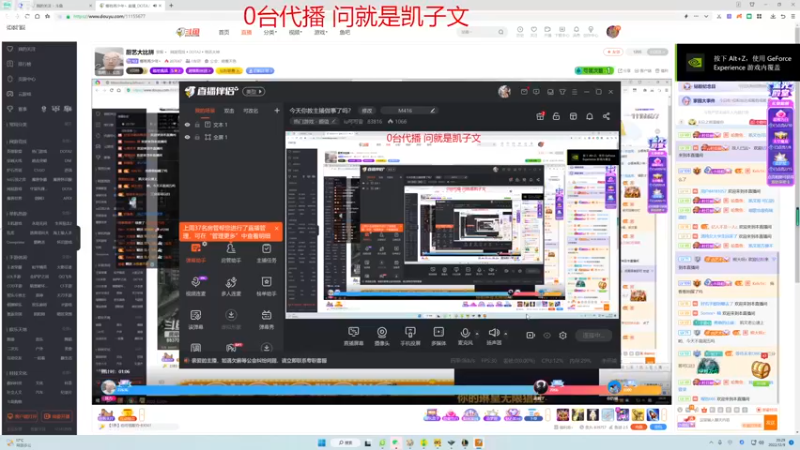800x450 pixels.
Task: Click streamer avatar thumbnail on Douyu page
Action: point(109,61)
